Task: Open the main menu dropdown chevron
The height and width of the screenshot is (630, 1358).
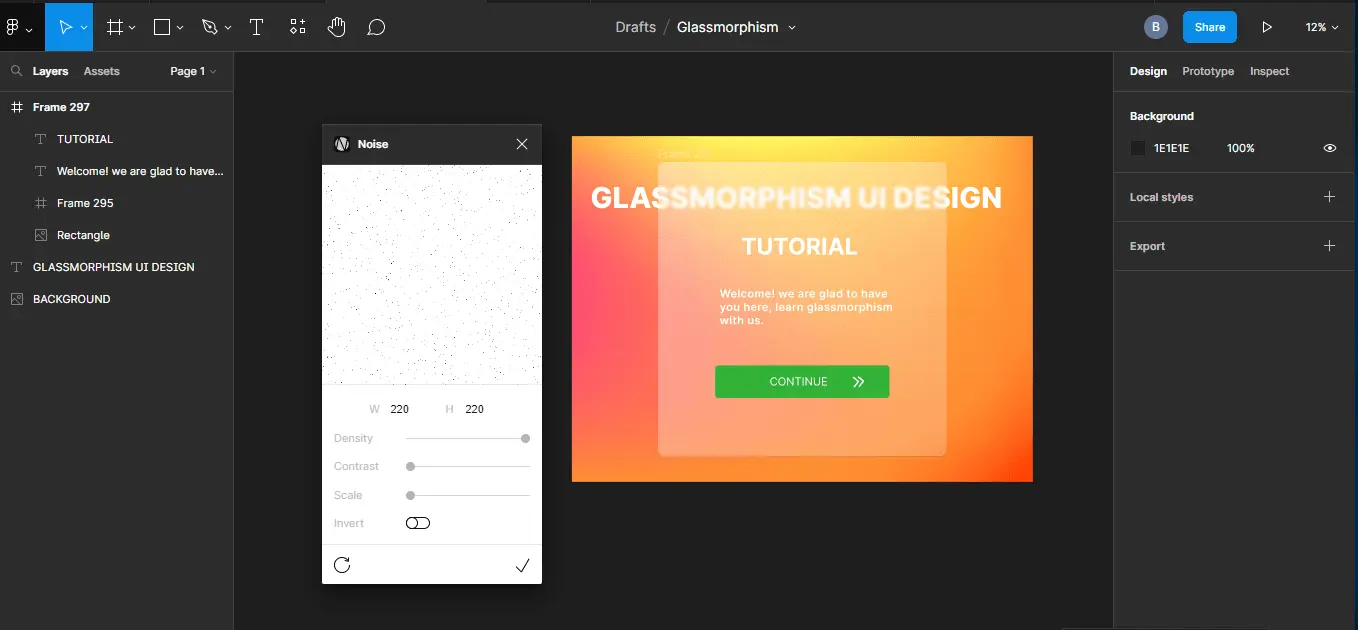Action: 29,29
